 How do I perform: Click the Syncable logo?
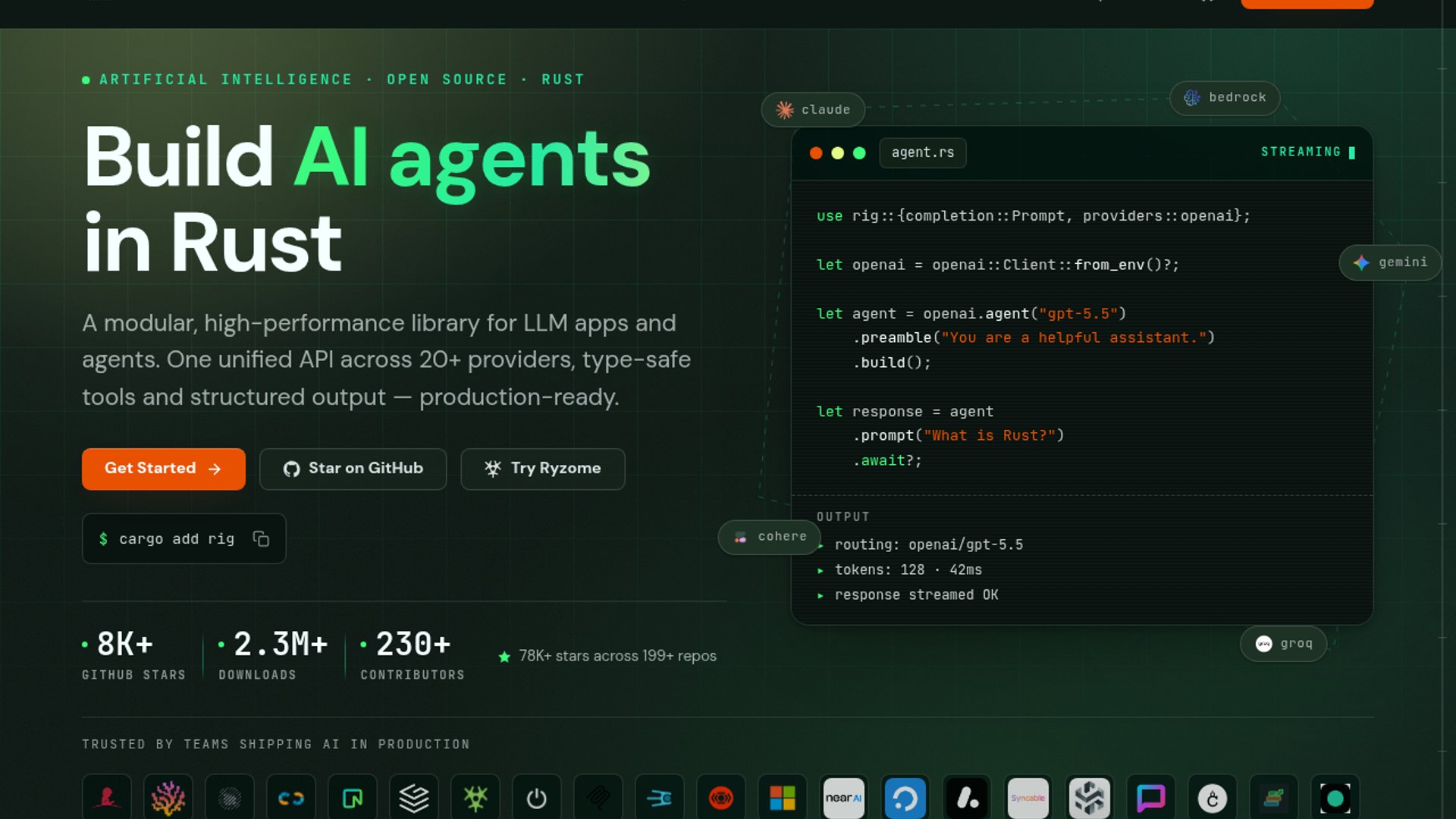1028,798
